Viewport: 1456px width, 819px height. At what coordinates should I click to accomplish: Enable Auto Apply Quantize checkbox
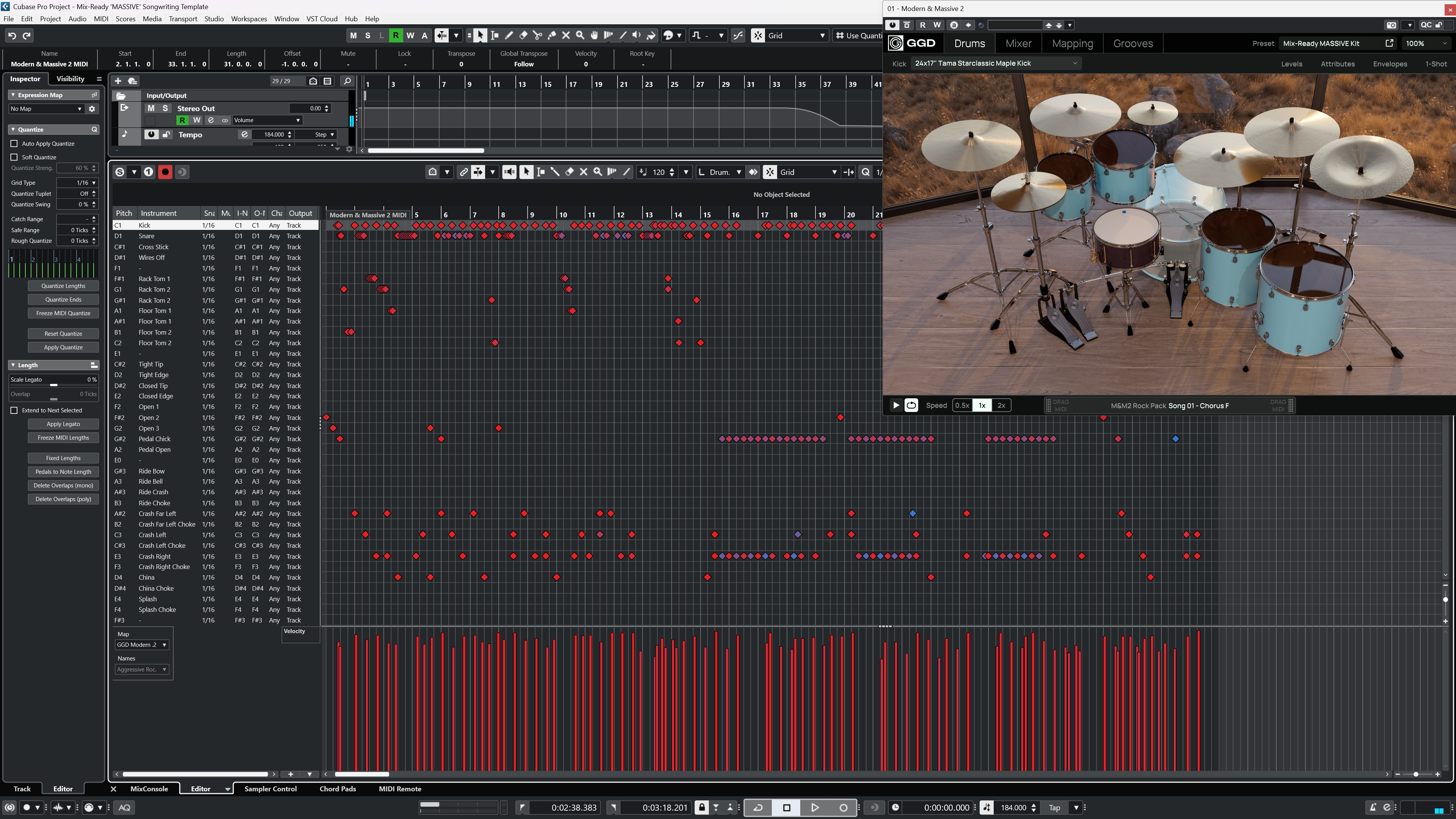(14, 143)
